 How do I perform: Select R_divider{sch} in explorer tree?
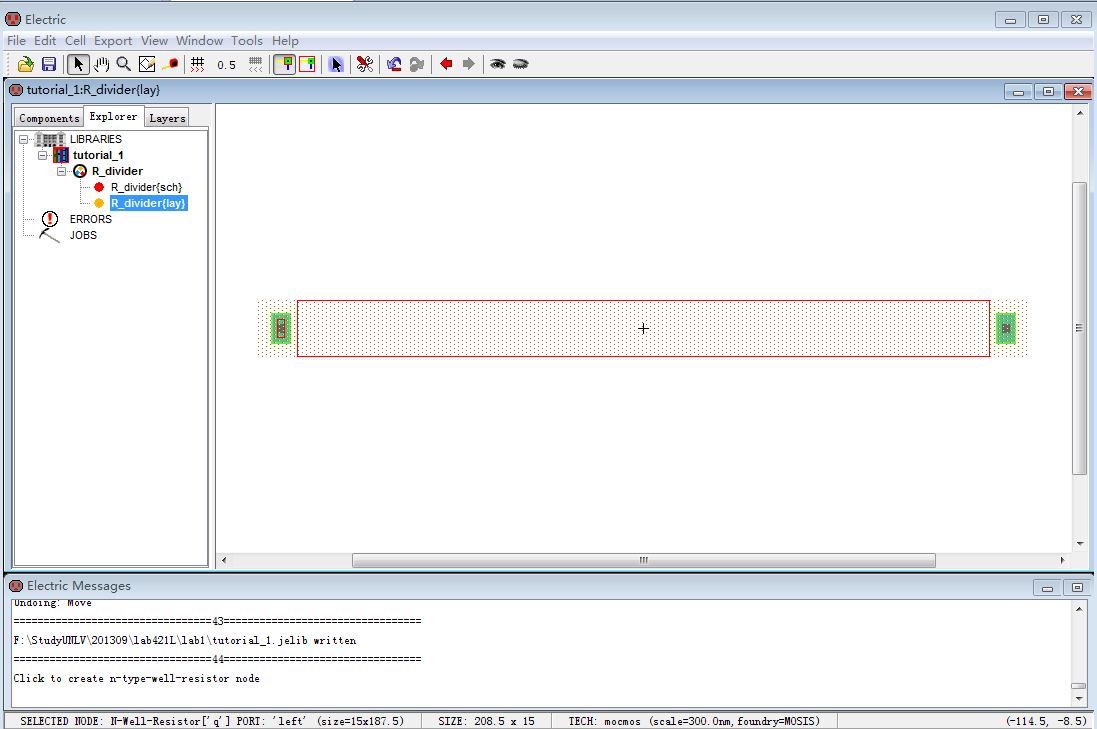click(146, 187)
